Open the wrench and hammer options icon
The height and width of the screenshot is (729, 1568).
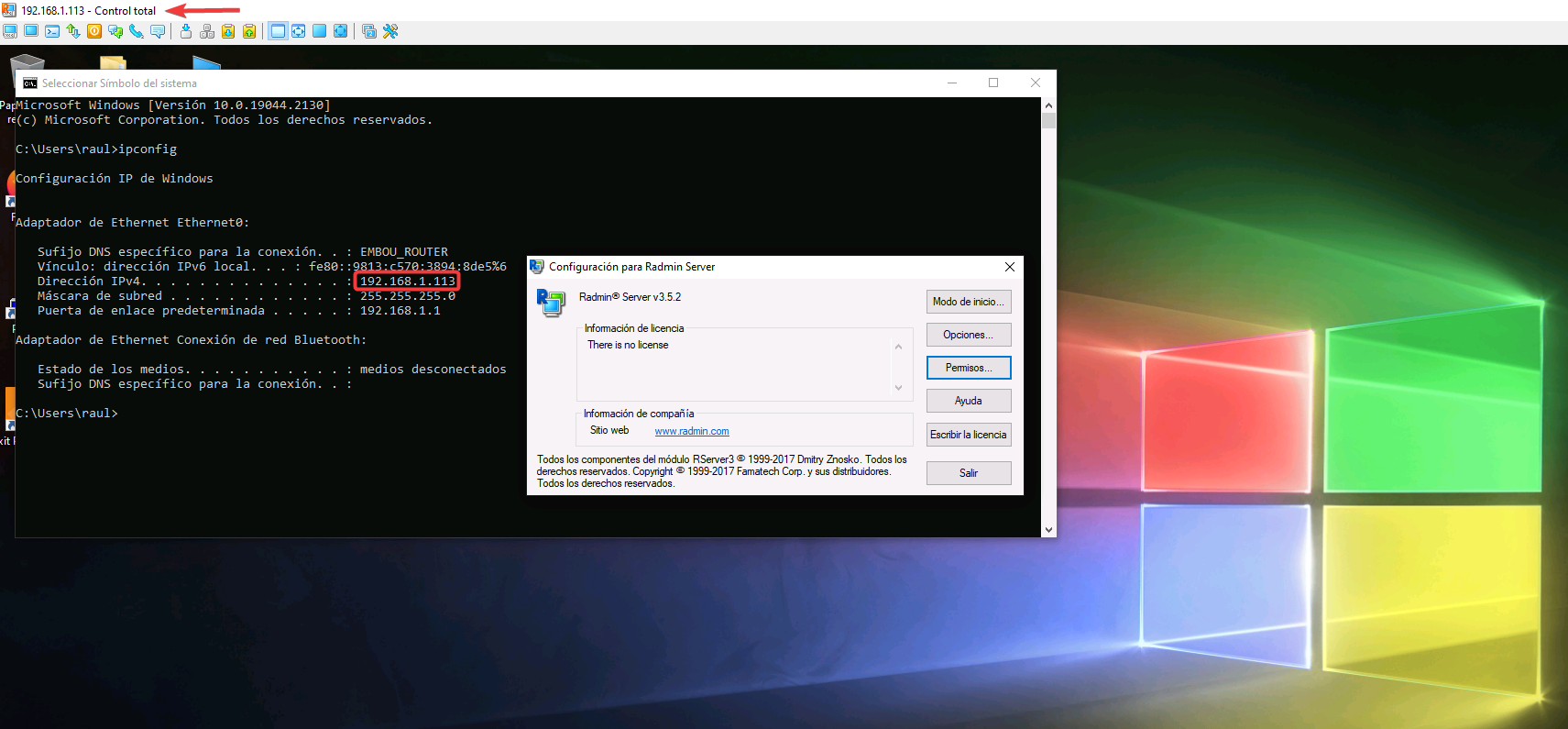tap(390, 31)
